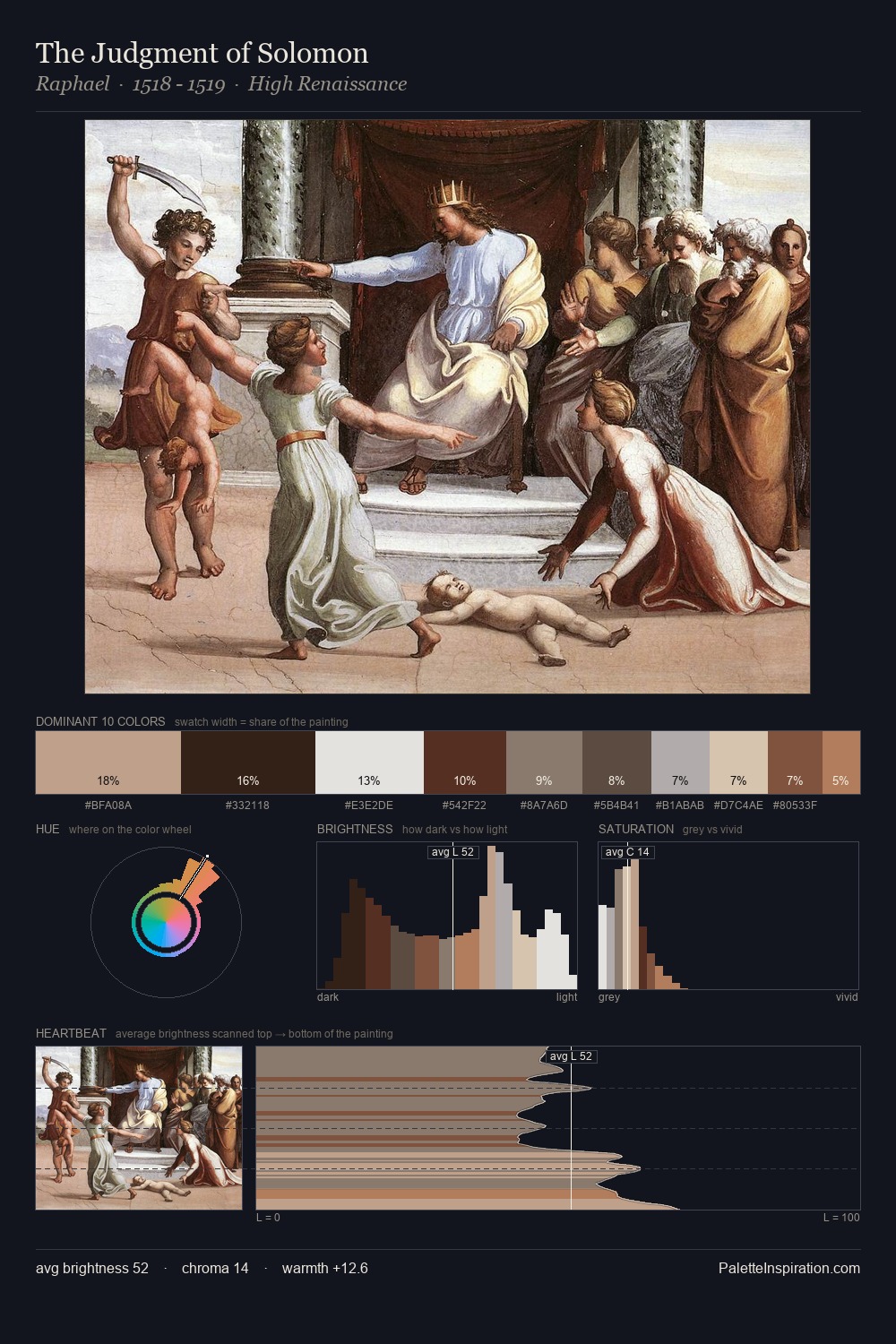Image resolution: width=896 pixels, height=1344 pixels.
Task: Select the dark brown #332118 swatch
Action: pyautogui.click(x=248, y=762)
